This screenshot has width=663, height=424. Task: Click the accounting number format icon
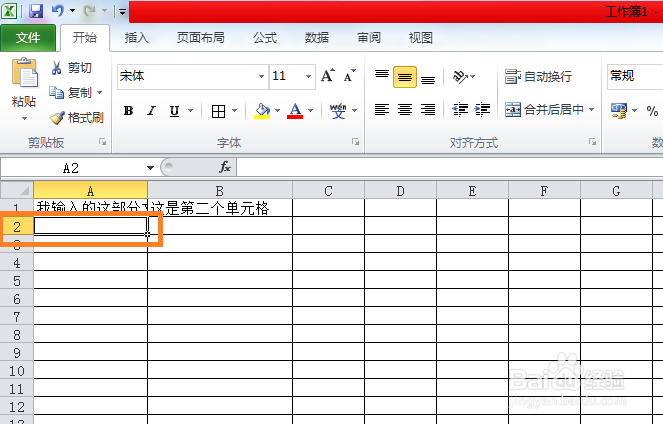pyautogui.click(x=619, y=111)
